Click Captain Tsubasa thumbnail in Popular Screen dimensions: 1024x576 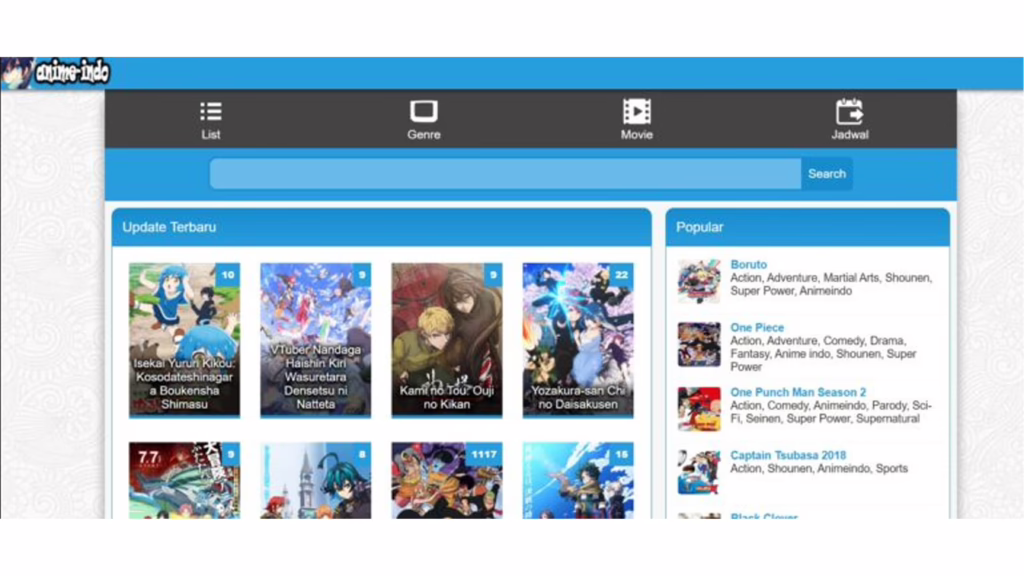point(699,472)
